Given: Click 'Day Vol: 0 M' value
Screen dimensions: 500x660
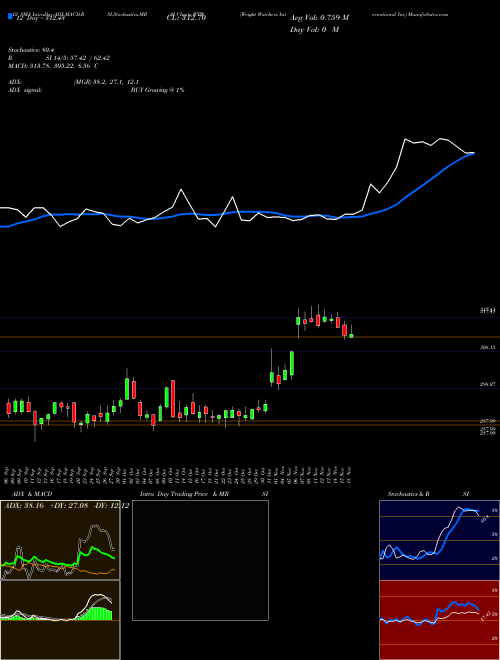Looking at the screenshot, I should 314,30.
